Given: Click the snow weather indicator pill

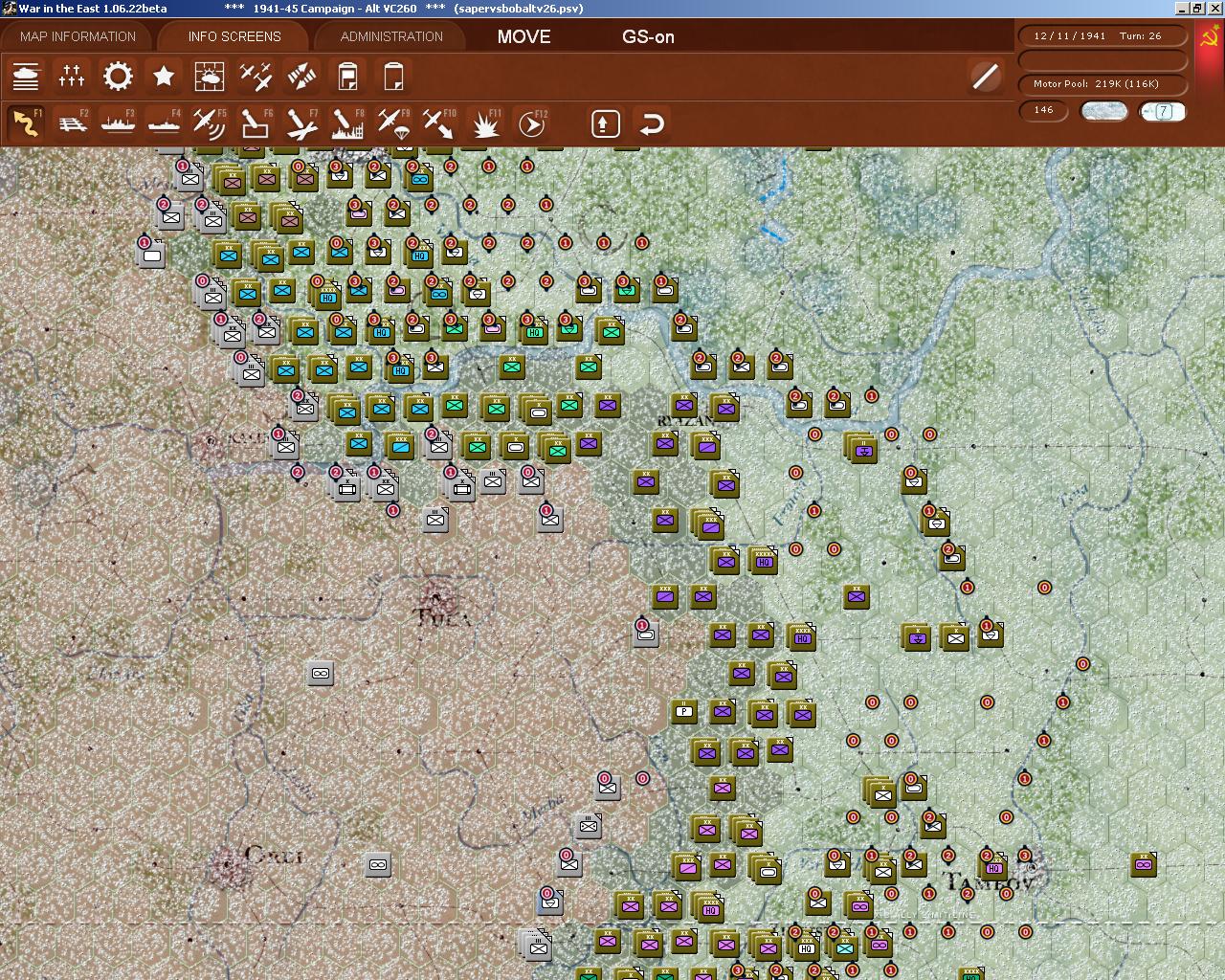Looking at the screenshot, I should [1103, 111].
